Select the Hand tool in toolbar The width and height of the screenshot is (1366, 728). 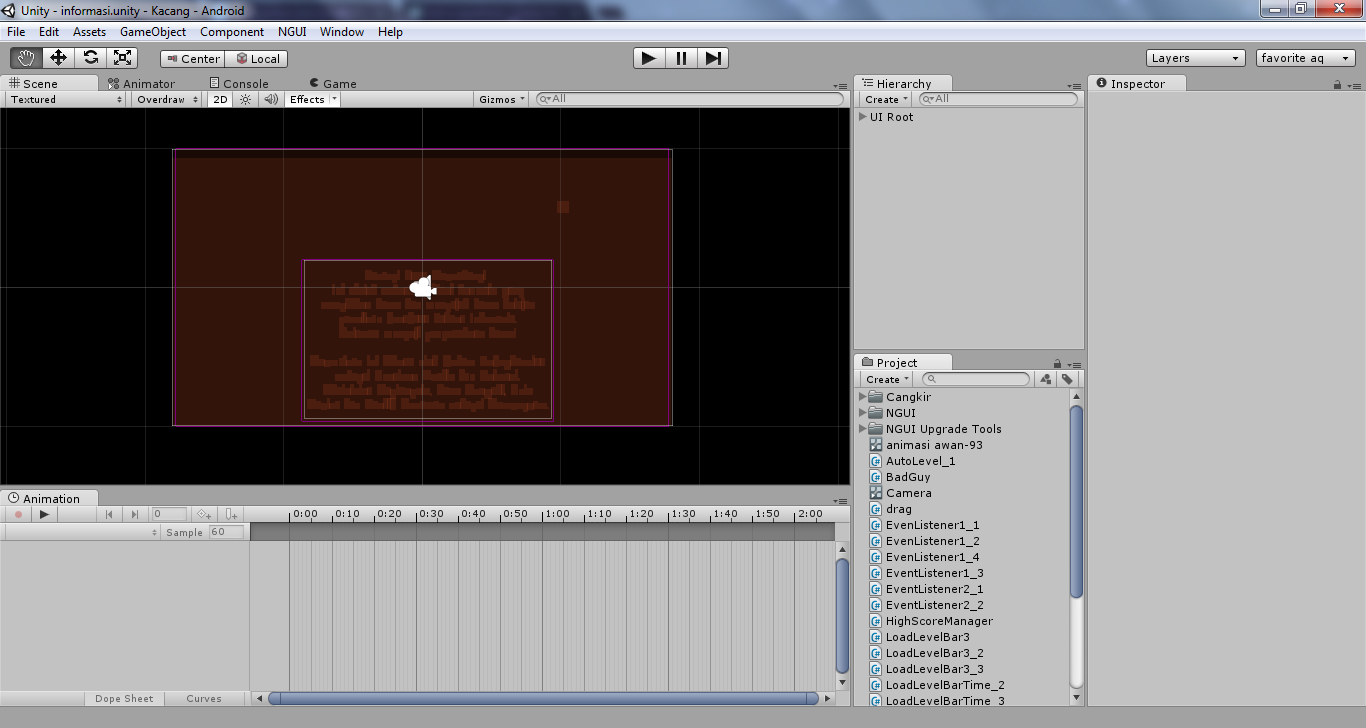[x=26, y=58]
